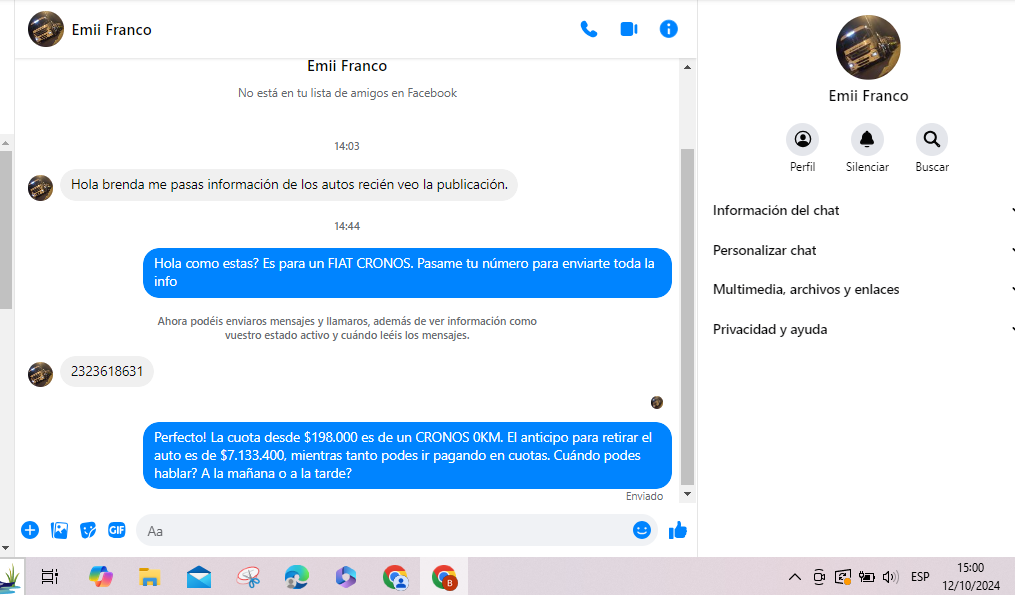Screen dimensions: 1015x595
Task: Open the volume control in tray
Action: [891, 577]
